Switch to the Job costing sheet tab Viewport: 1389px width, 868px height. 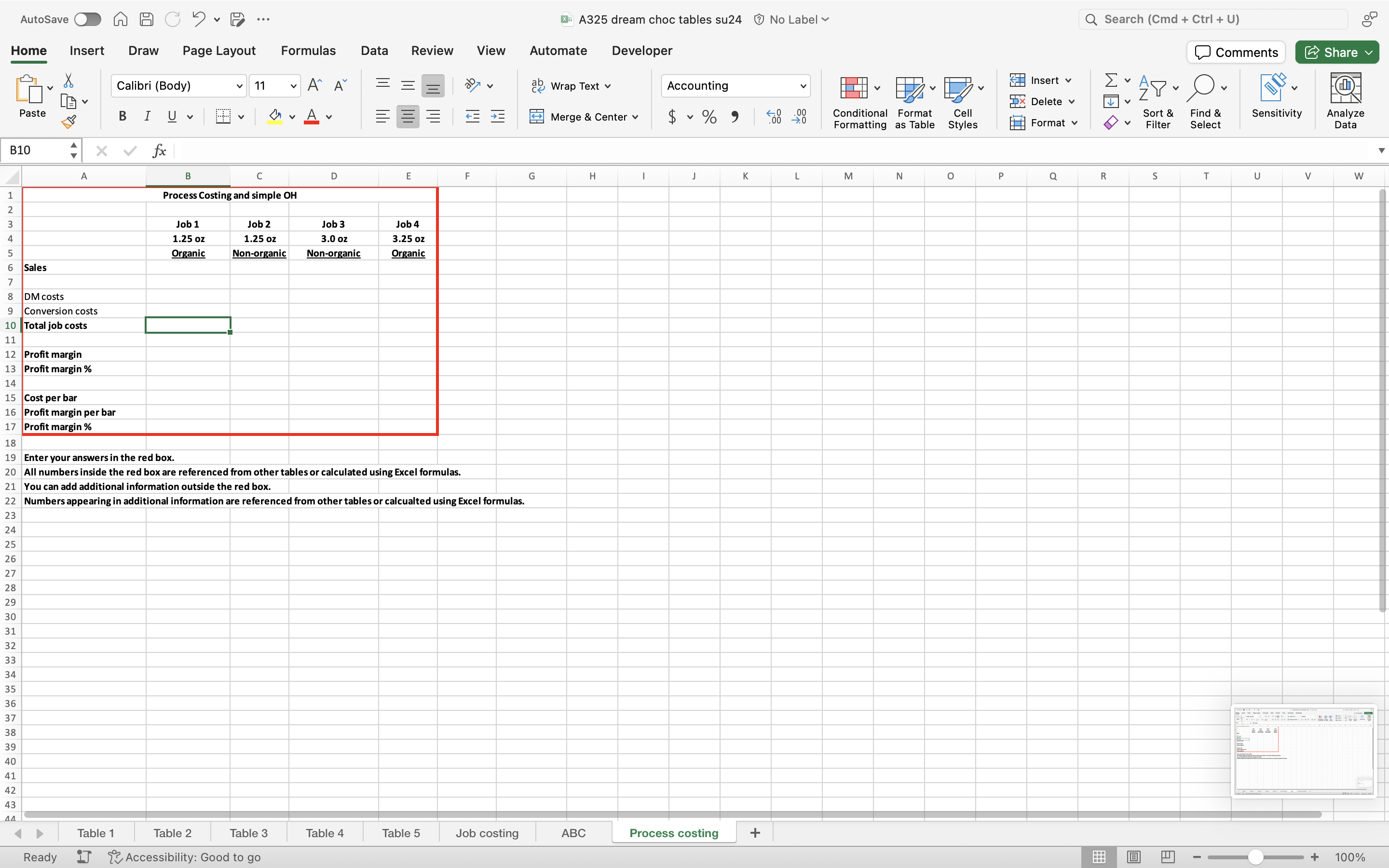click(x=487, y=833)
